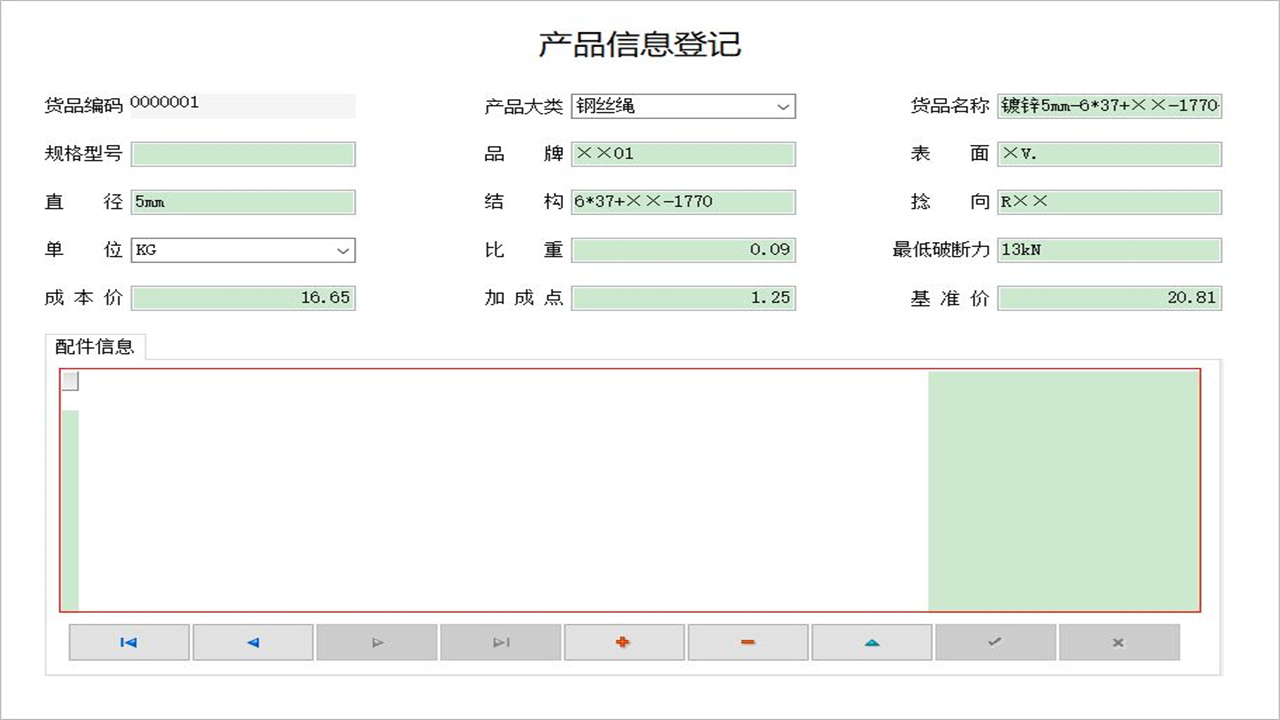
Task: Jump to the last record
Action: [x=501, y=642]
